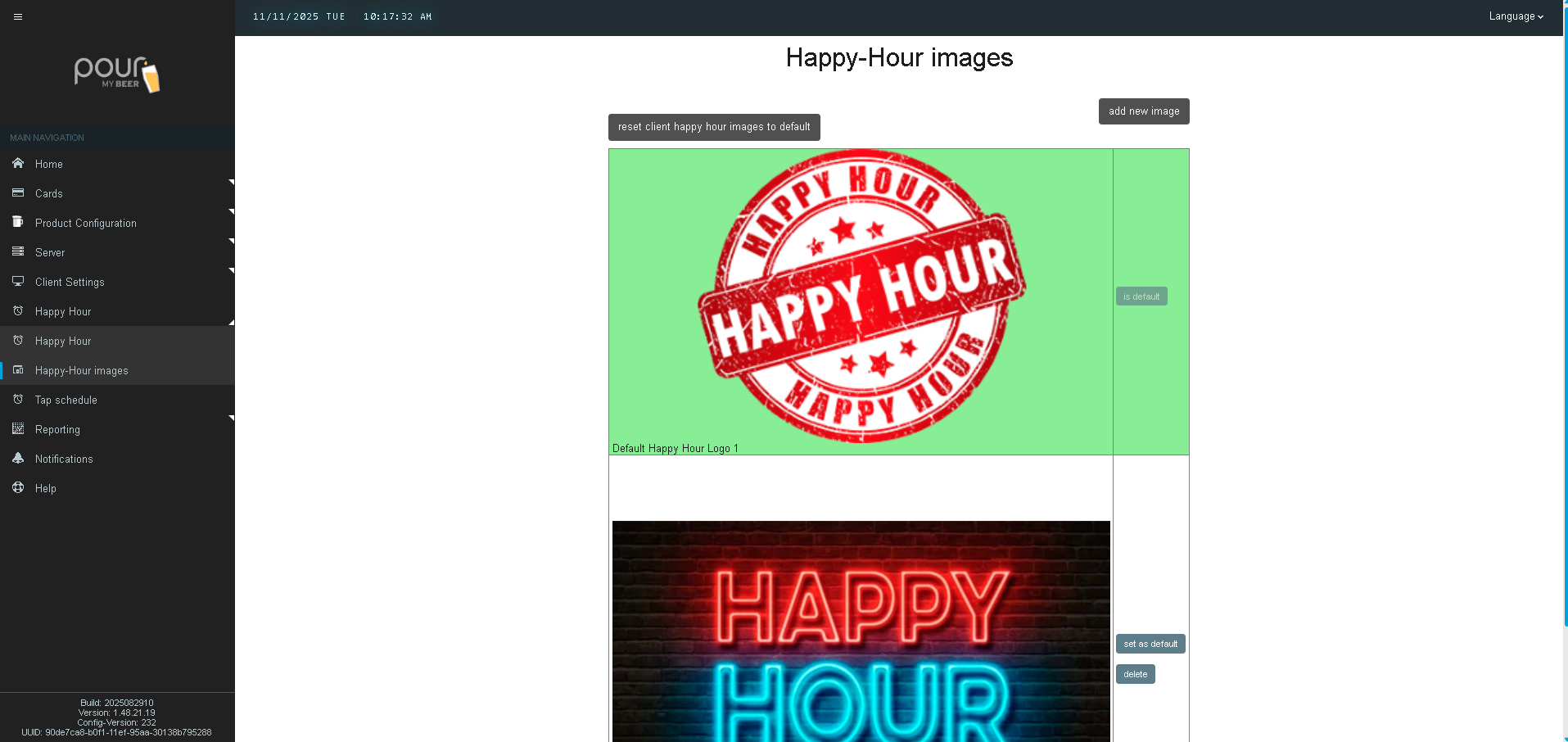Click the hamburger menu icon

[x=18, y=16]
